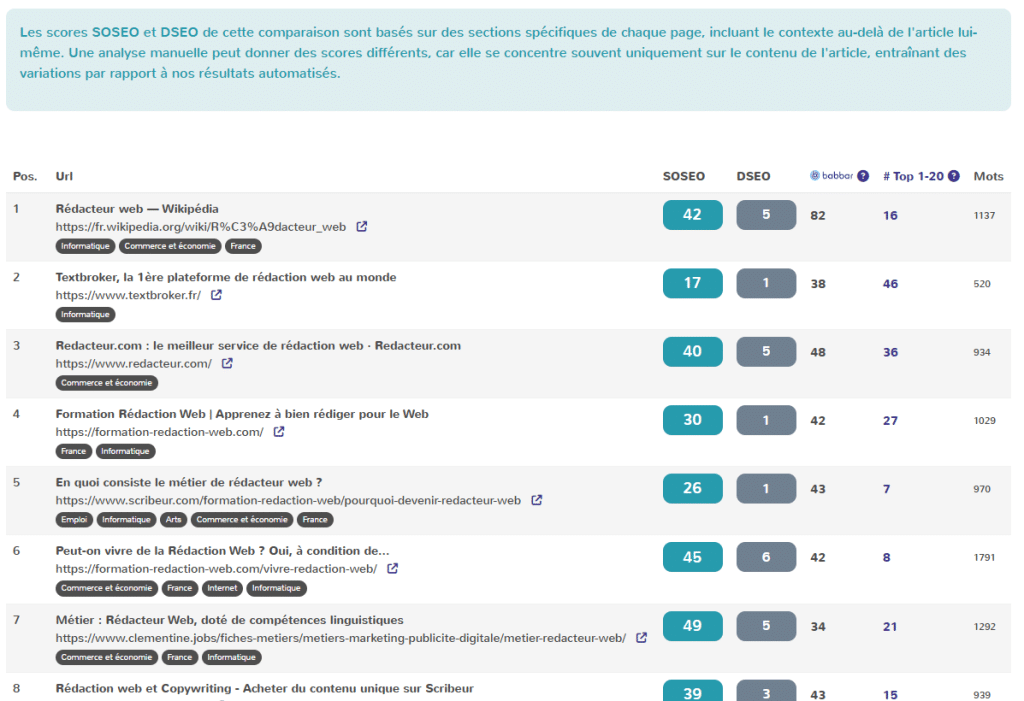Click the Arts tag in scribeur row
Viewport: 1024px width, 701px height.
(x=174, y=520)
